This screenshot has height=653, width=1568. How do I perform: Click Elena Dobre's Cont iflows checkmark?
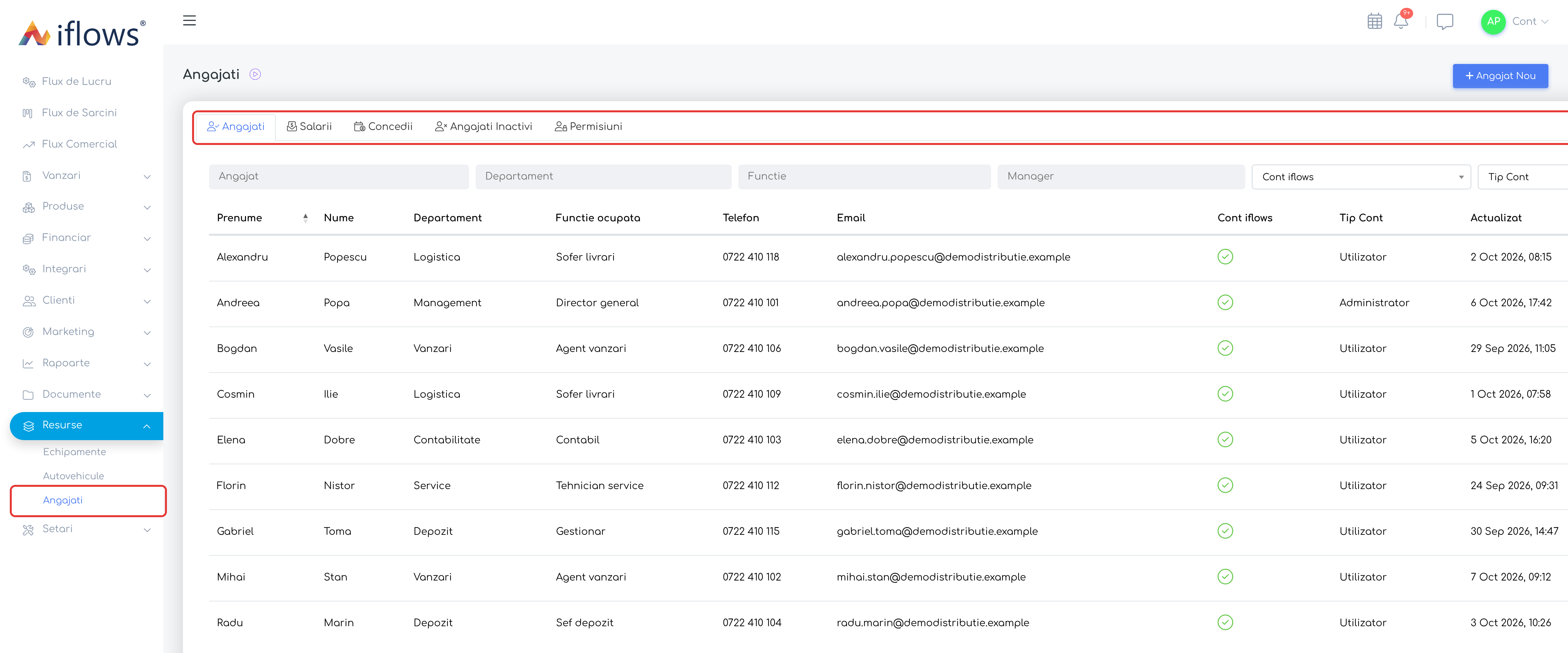coord(1225,439)
